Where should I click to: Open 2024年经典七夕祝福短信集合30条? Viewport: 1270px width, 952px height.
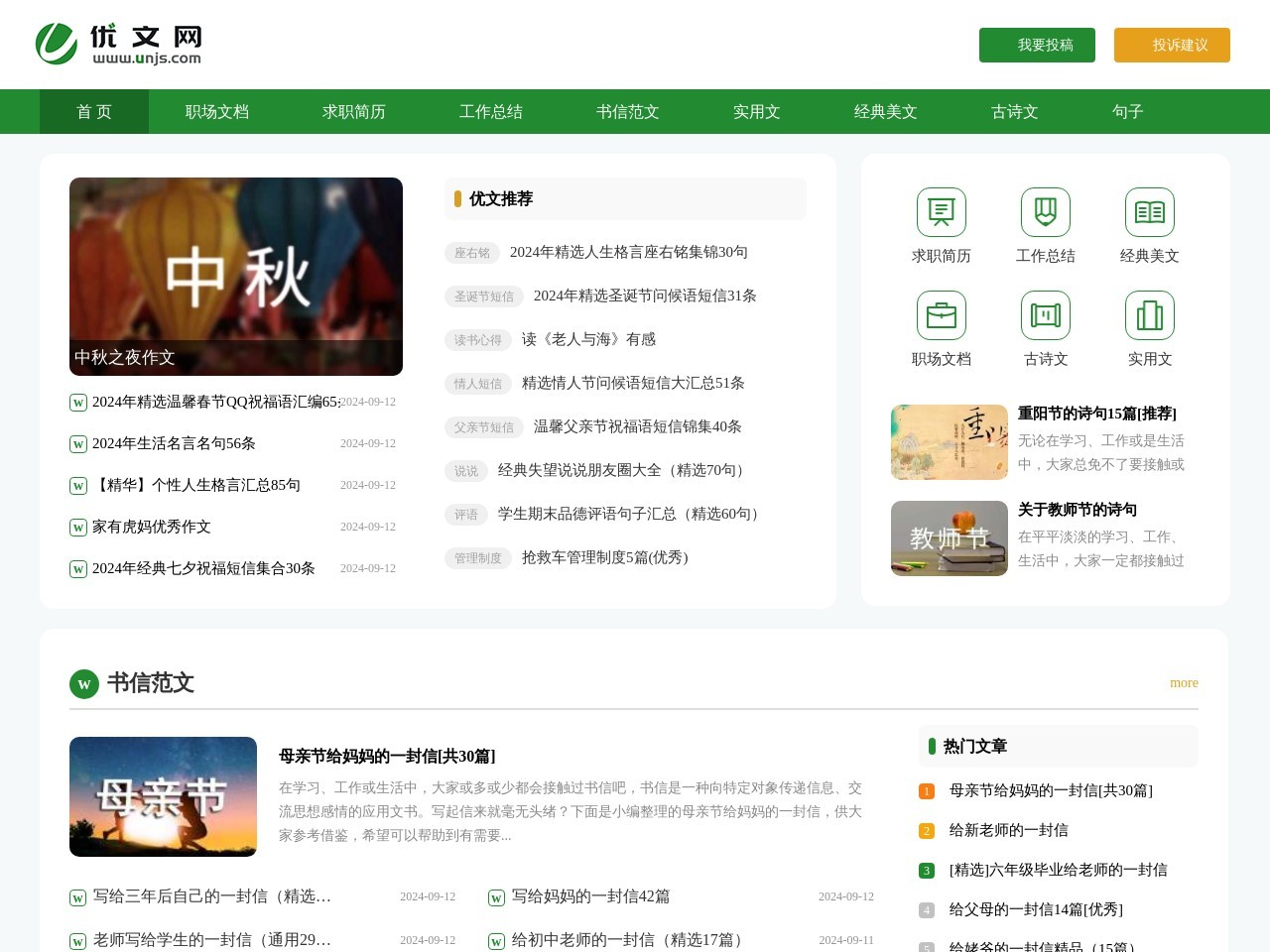203,568
